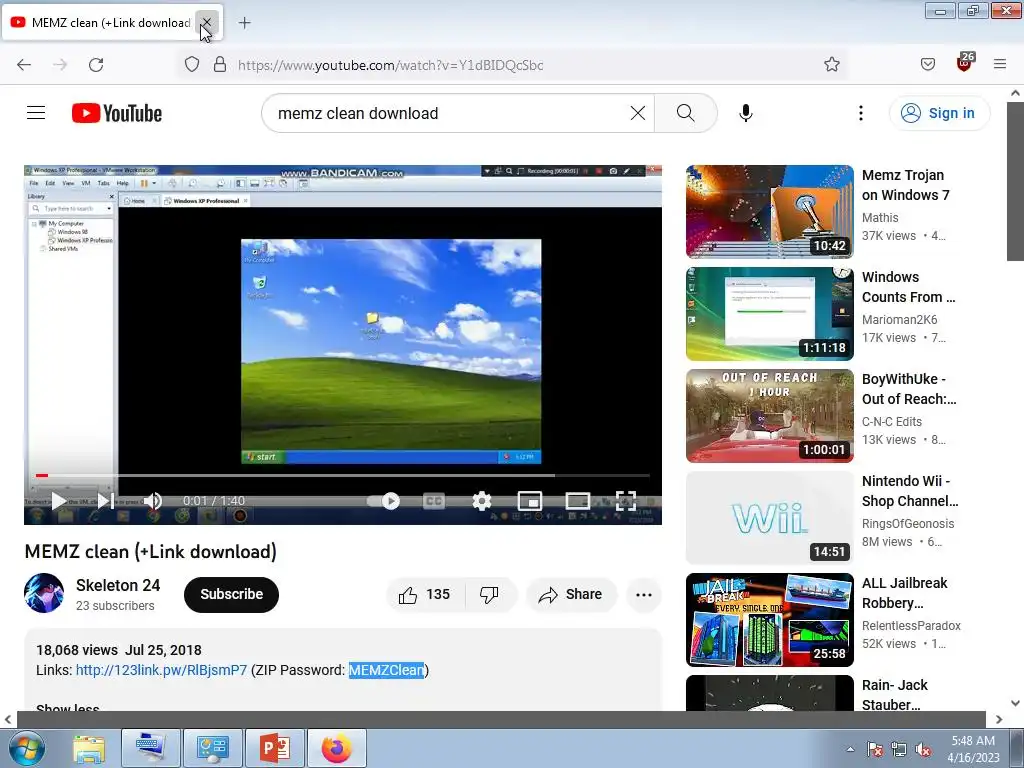Open PowerPoint from the taskbar
Viewport: 1024px width, 768px height.
275,748
